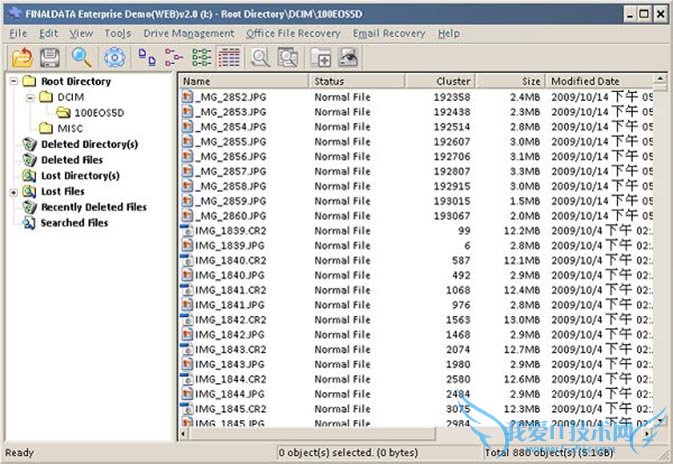The width and height of the screenshot is (673, 464).
Task: Select file _MG_2853.JPG
Action: pos(231,112)
